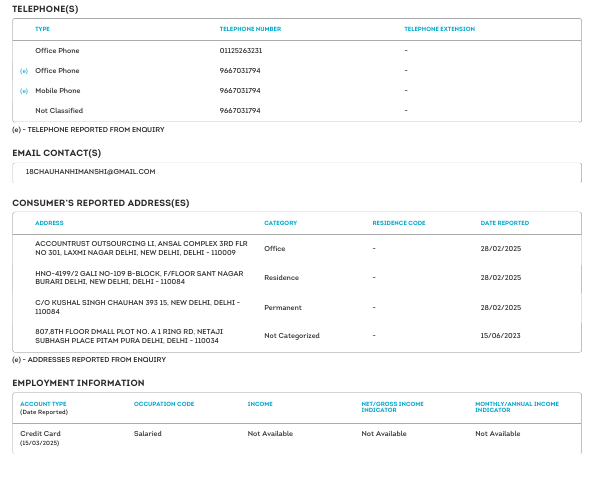Viewport: 611px width, 503px height.
Task: Click the DATE REPORTED column header
Action: click(505, 223)
